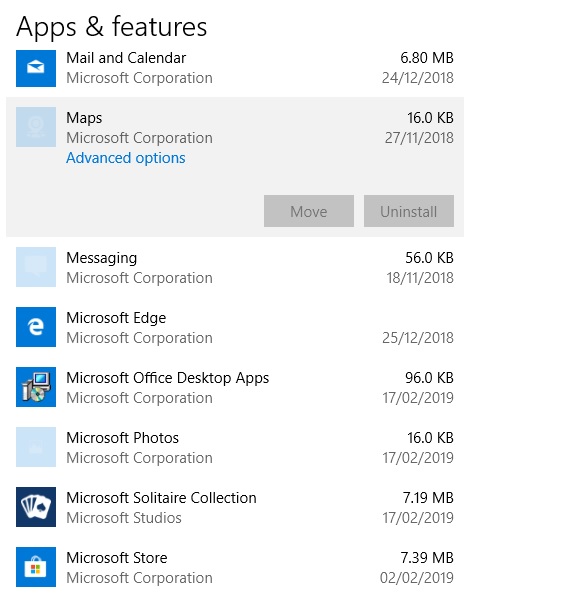The image size is (578, 596).
Task: Click the Uninstall button for Maps
Action: tap(409, 211)
